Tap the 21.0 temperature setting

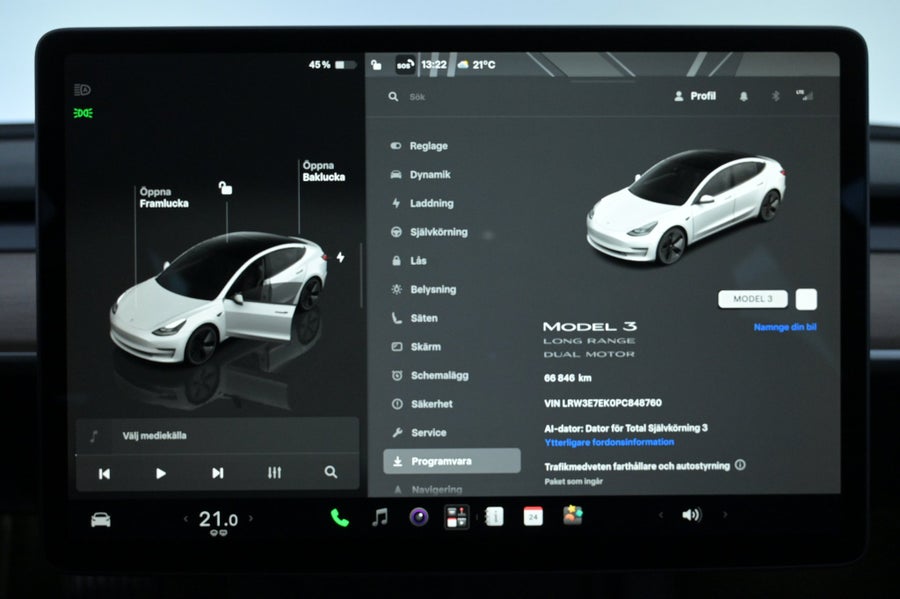click(x=218, y=519)
